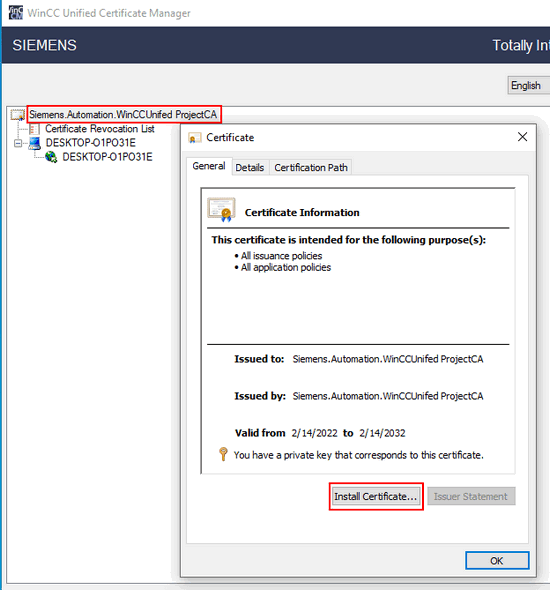Open the Certification Path tab
This screenshot has width=550, height=590.
[x=311, y=167]
